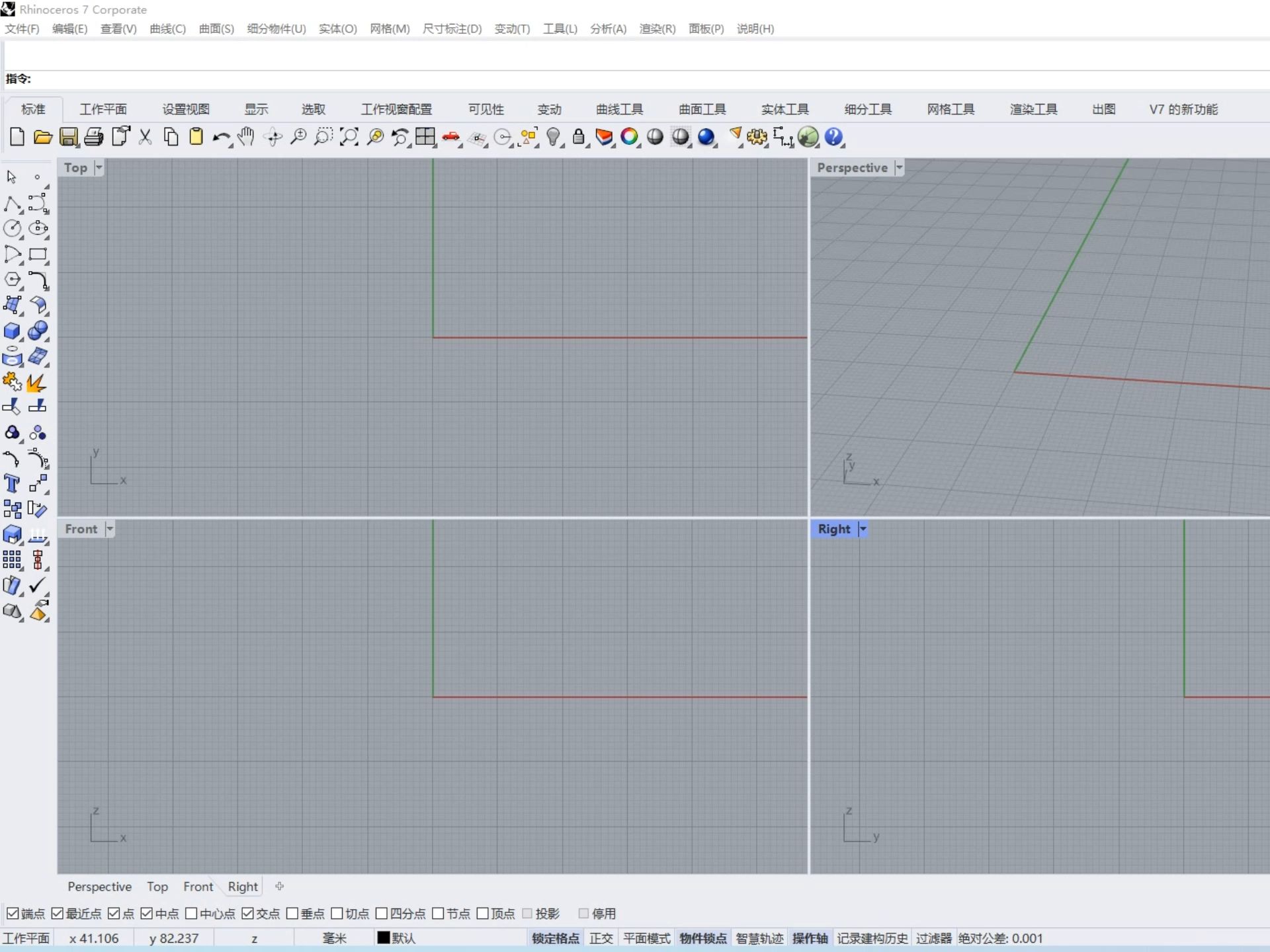This screenshot has width=1270, height=952.
Task: Select the Polyline tool in sidebar
Action: click(13, 204)
